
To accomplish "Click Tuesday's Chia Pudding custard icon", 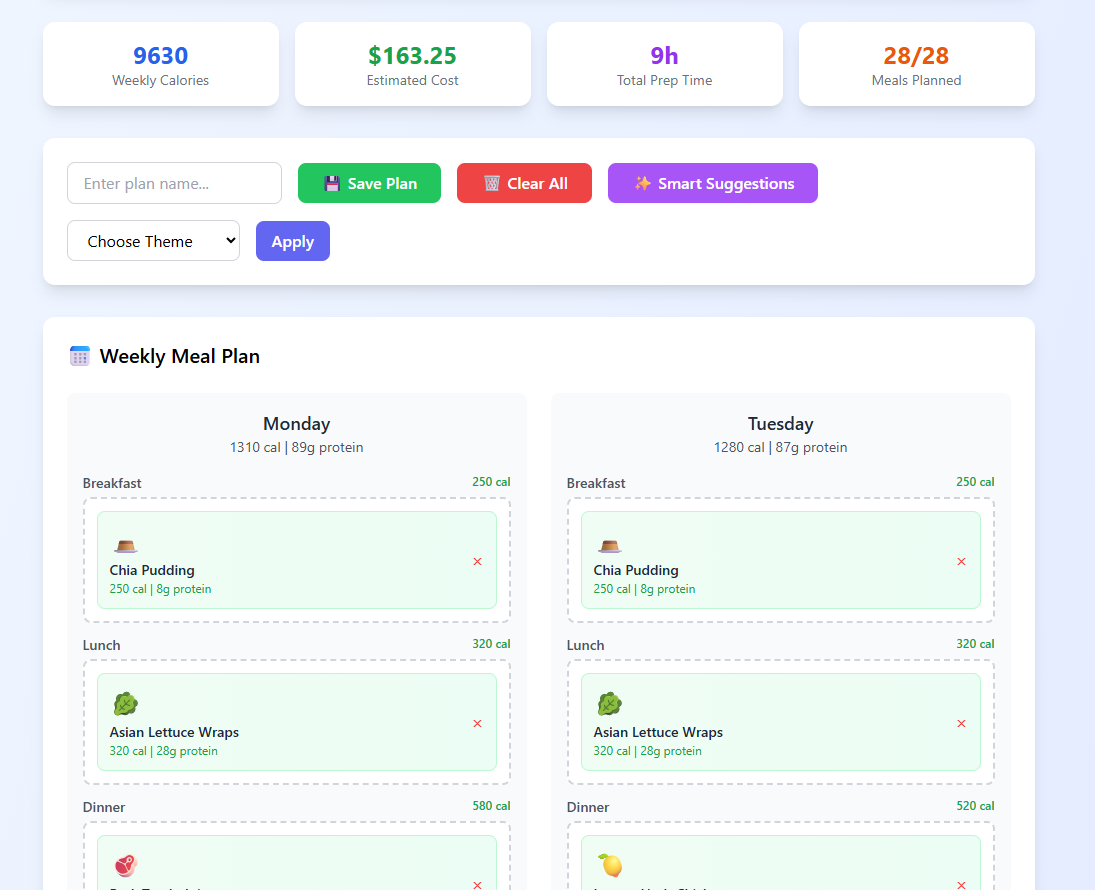I will [x=610, y=546].
